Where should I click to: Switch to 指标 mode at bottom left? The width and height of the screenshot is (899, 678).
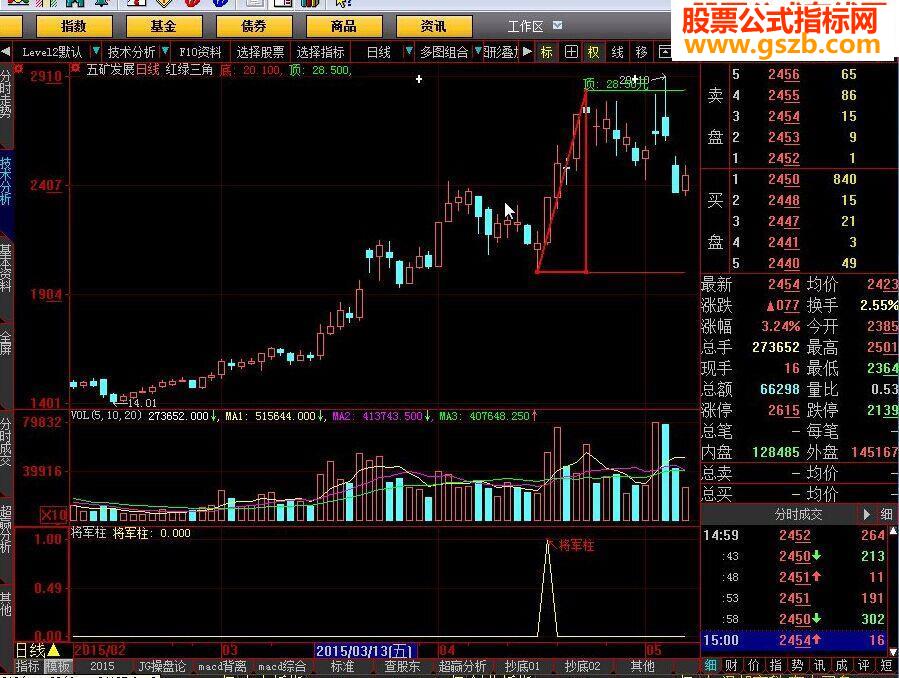tap(27, 666)
